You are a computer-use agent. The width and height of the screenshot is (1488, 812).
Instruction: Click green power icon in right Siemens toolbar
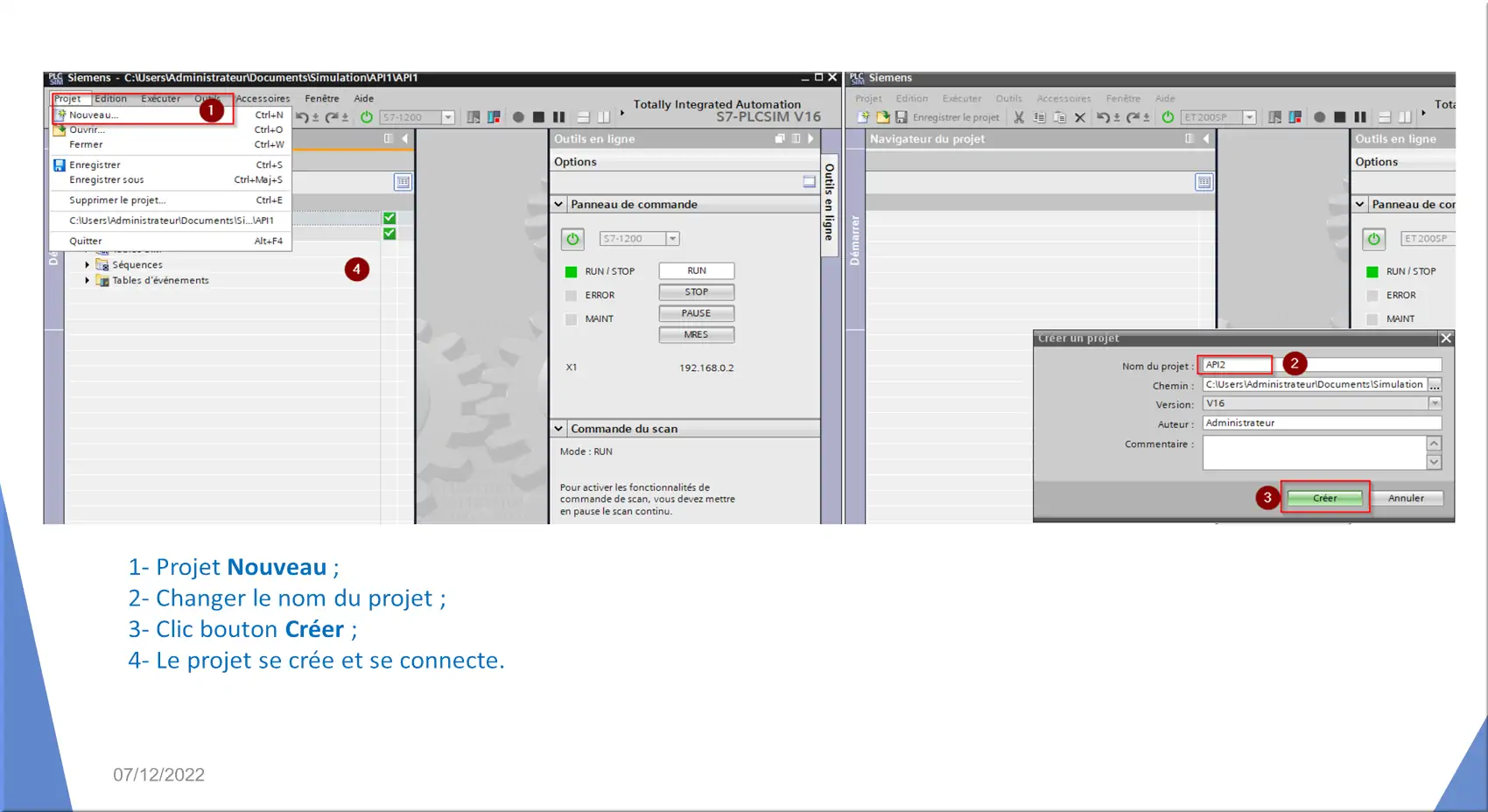click(x=1168, y=117)
